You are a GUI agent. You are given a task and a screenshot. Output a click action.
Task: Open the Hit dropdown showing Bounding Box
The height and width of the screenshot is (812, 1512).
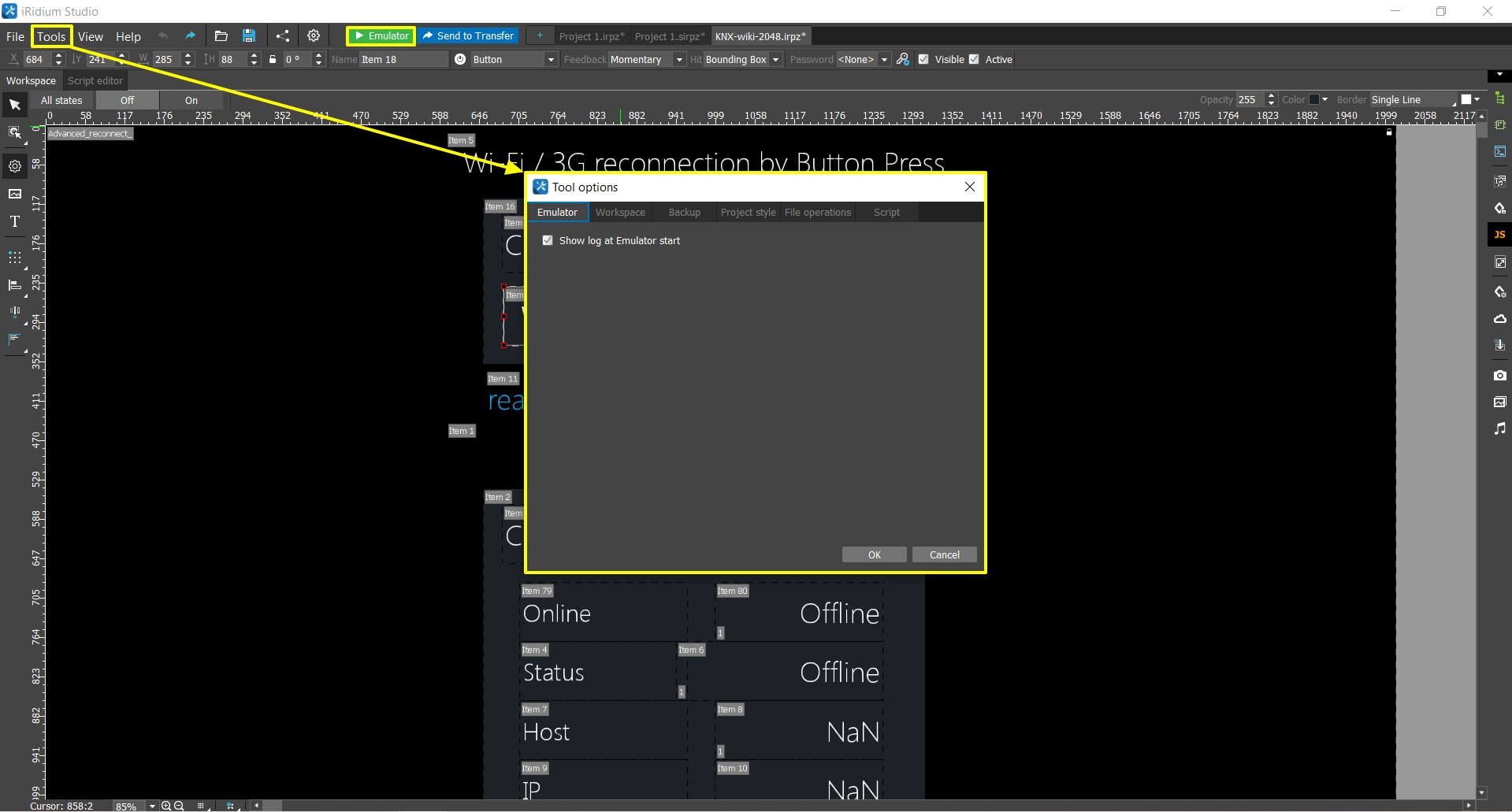775,59
